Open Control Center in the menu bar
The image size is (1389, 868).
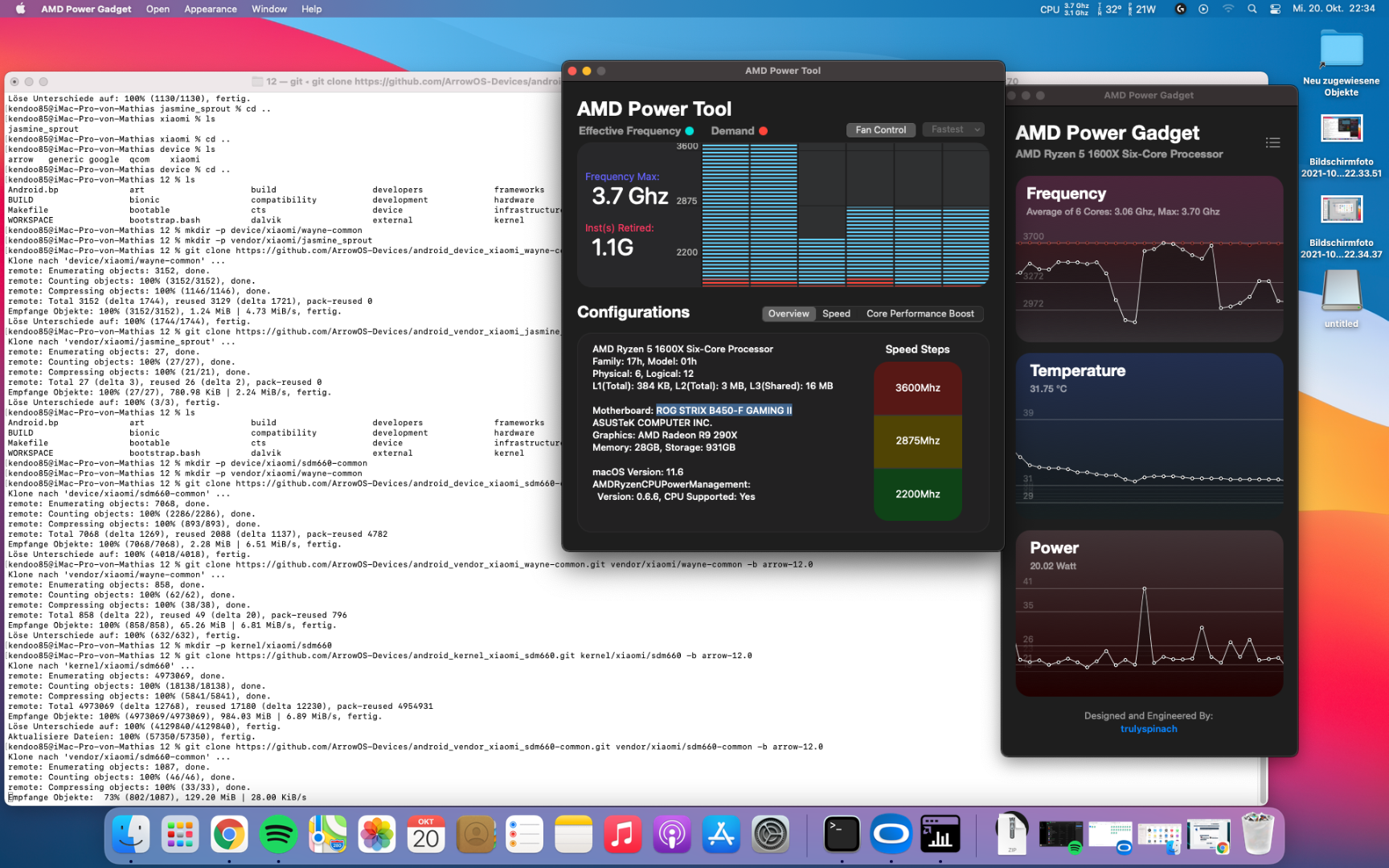(x=1275, y=9)
